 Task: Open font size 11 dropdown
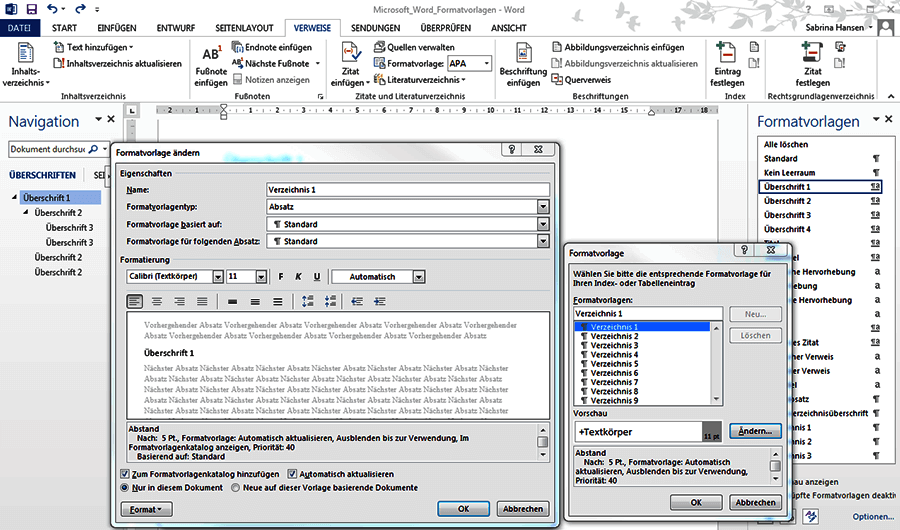coord(261,277)
